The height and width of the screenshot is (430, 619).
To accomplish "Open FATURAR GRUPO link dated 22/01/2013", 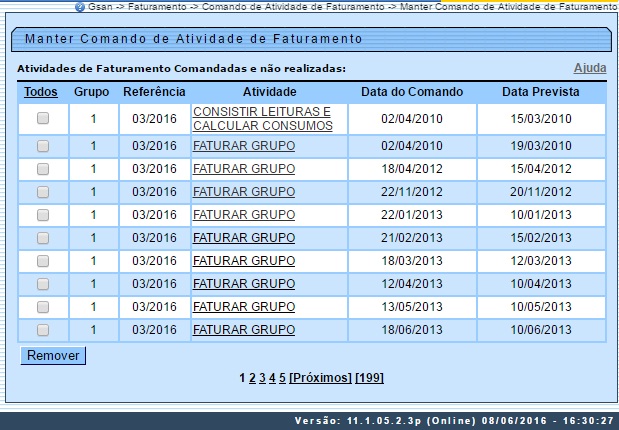I will 244,214.
